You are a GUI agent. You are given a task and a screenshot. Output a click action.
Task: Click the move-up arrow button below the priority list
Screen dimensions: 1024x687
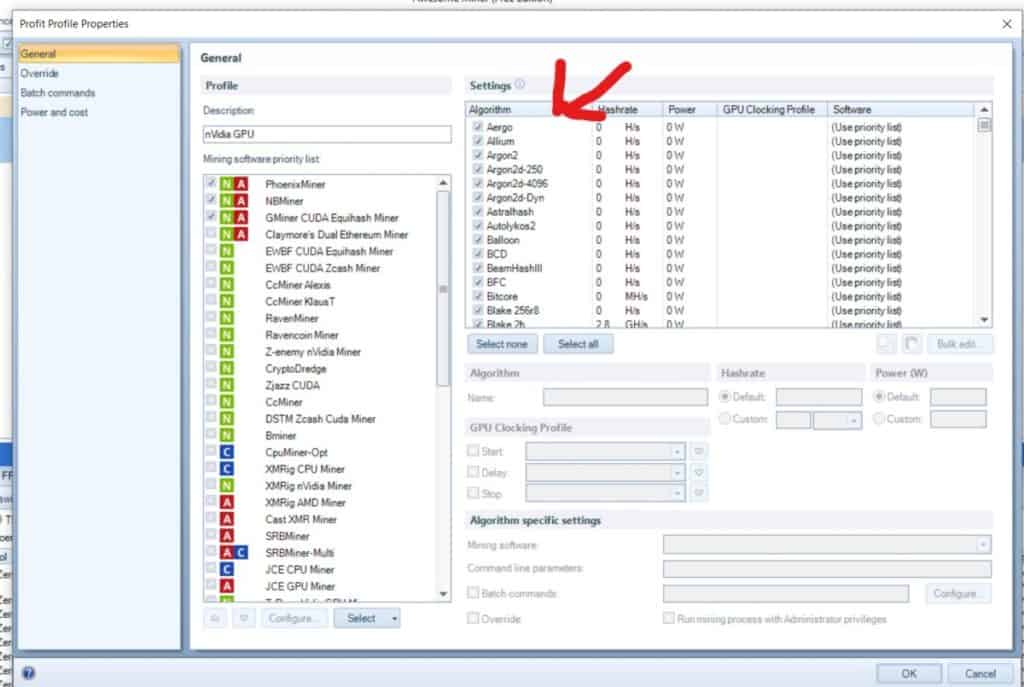click(215, 618)
